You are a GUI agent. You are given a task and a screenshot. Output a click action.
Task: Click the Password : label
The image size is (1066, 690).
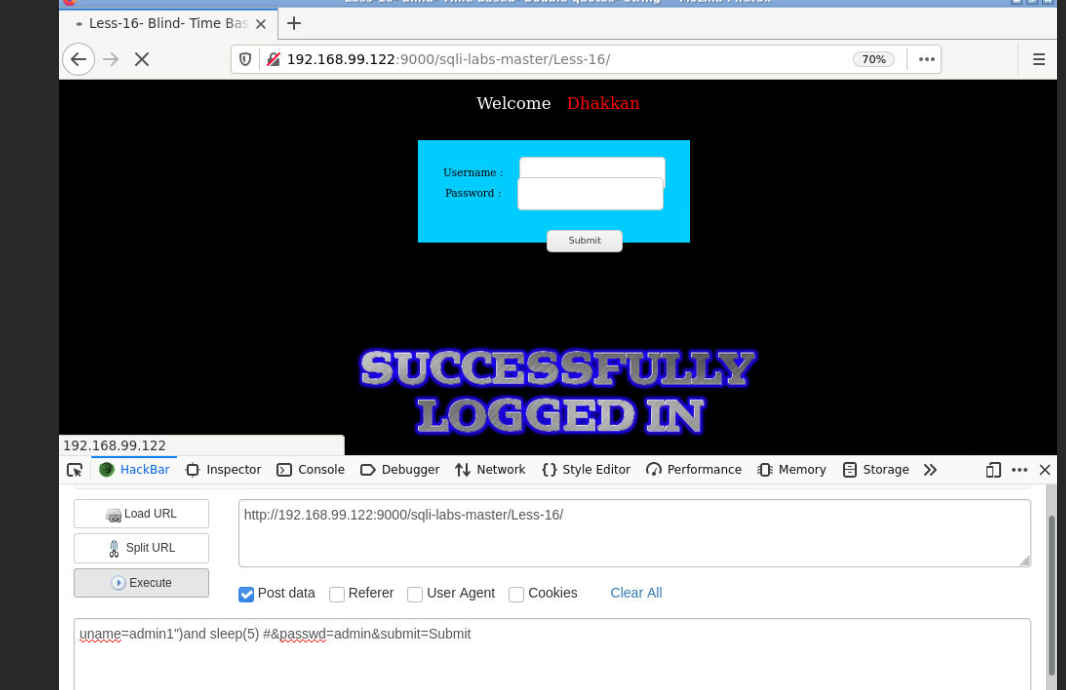(473, 193)
